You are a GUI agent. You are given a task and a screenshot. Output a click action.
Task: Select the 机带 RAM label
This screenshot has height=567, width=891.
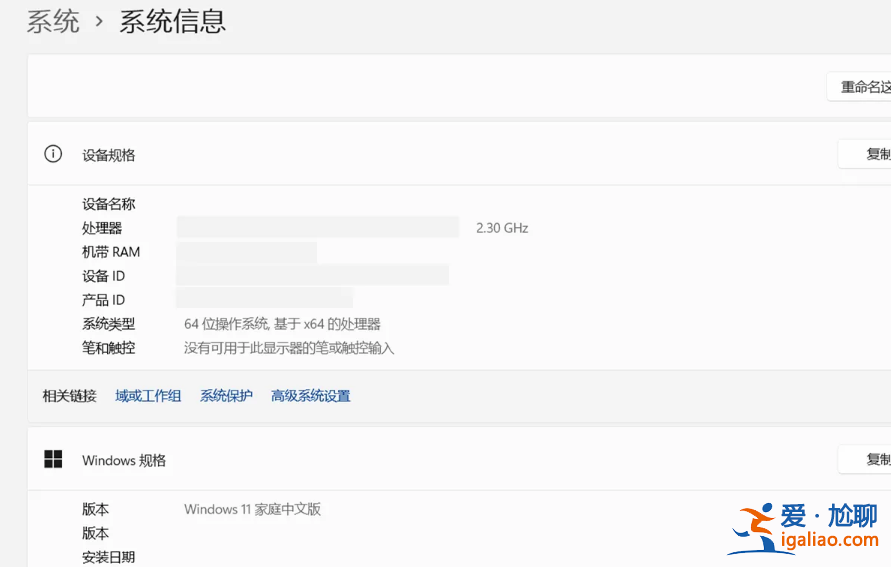111,252
